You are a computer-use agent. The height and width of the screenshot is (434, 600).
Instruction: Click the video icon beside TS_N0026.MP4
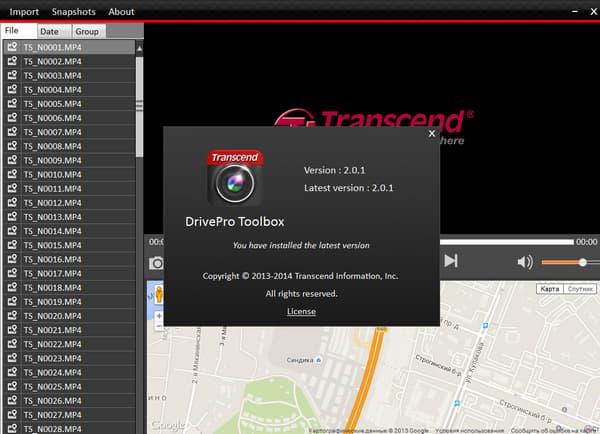12,400
